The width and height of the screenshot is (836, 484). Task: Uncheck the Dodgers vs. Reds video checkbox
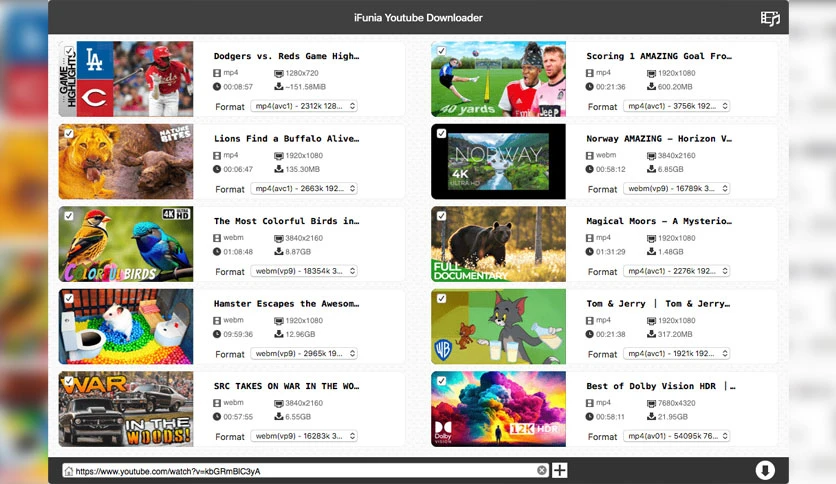pos(69,51)
